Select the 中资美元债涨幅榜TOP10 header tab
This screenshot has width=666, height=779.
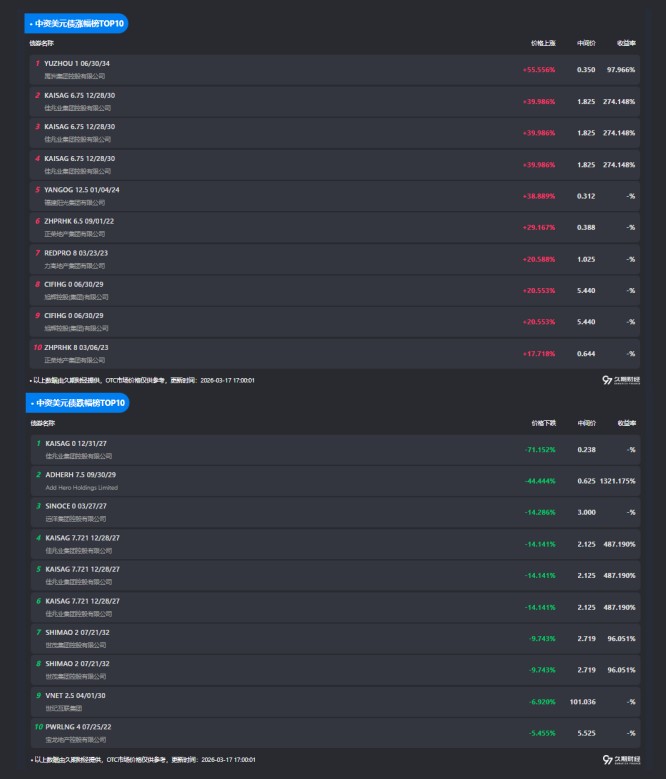point(77,23)
